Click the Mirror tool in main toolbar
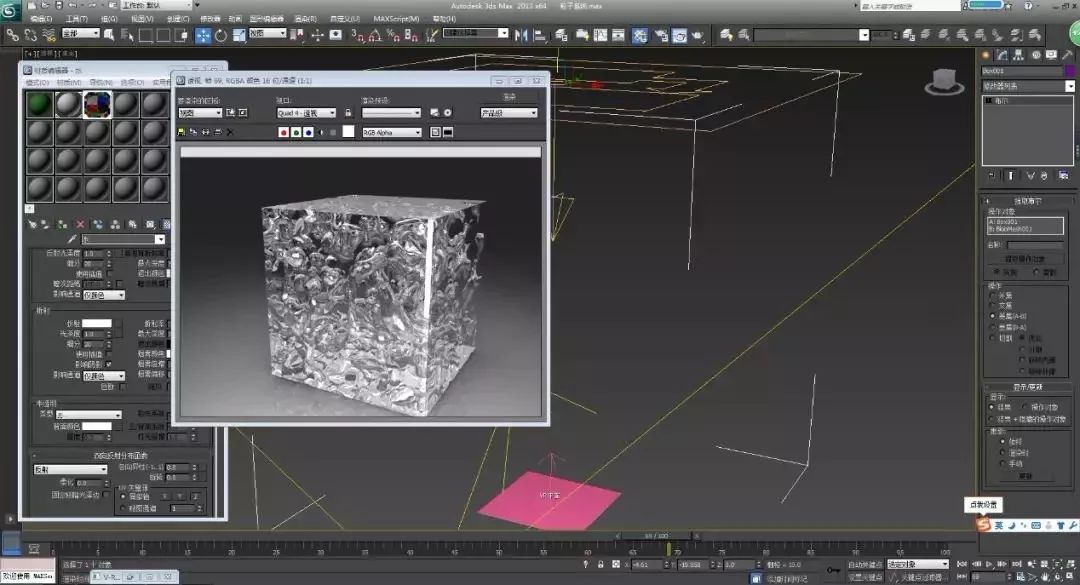The height and width of the screenshot is (585, 1080). (521, 34)
